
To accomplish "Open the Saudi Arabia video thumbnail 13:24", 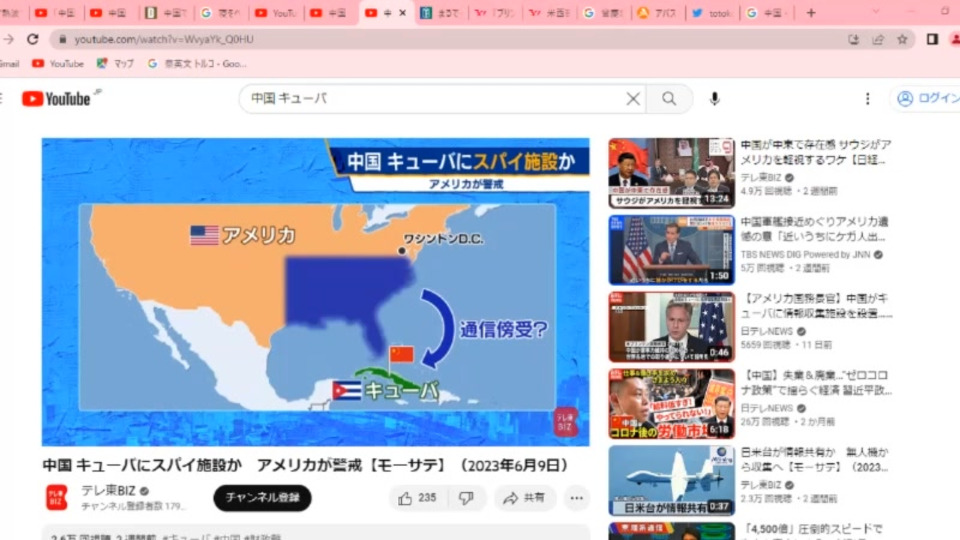I will (672, 173).
